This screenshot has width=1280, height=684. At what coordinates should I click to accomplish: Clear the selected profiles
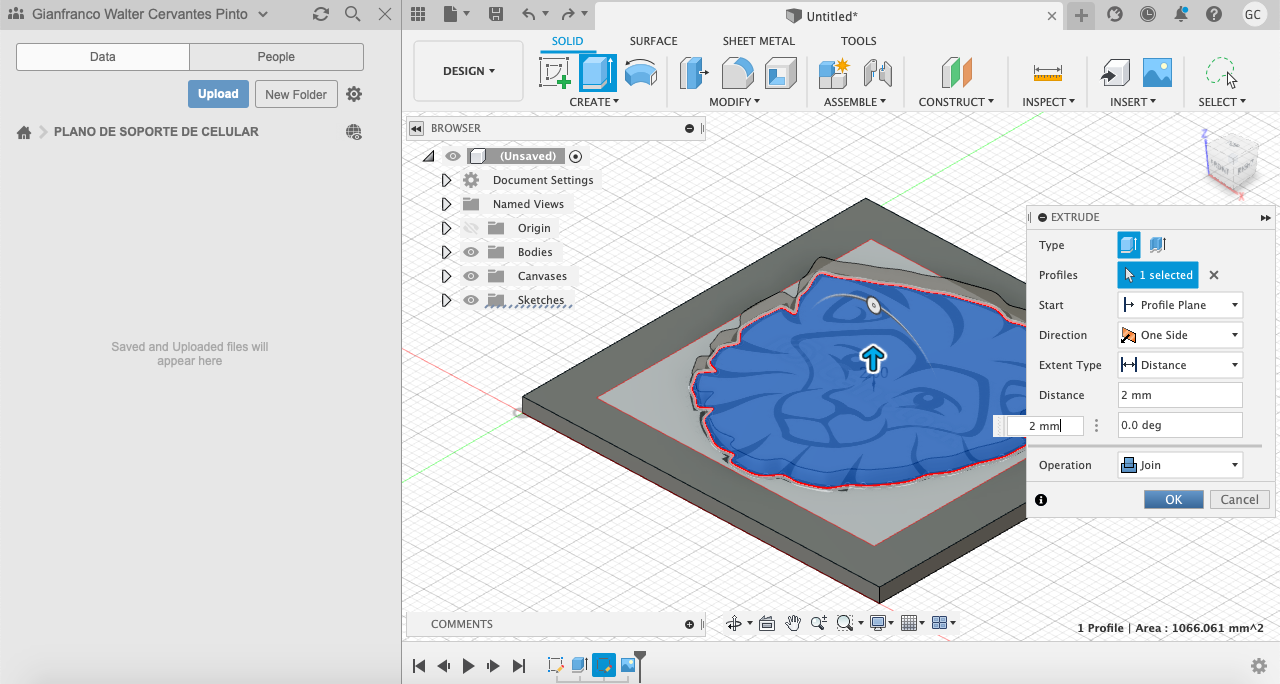pos(1214,275)
